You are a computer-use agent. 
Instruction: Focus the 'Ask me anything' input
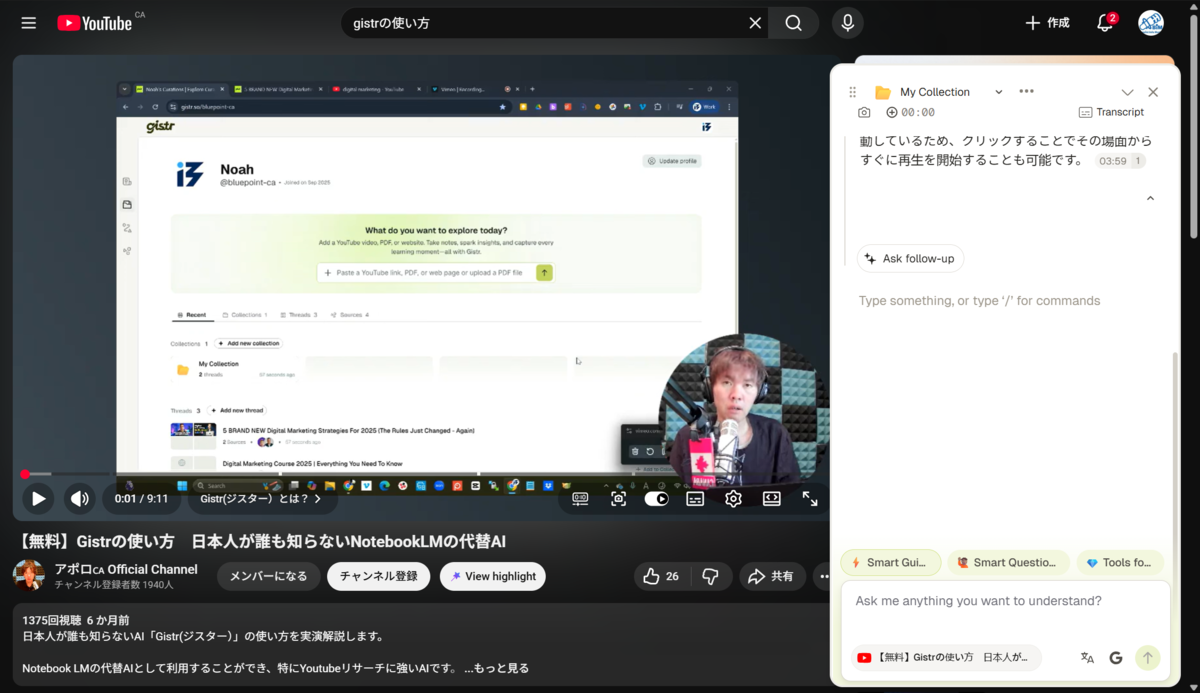pos(1005,601)
